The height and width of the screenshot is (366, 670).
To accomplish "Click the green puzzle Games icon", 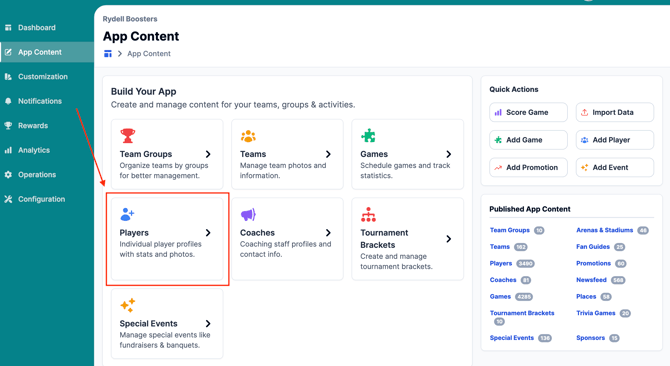I will pos(368,136).
